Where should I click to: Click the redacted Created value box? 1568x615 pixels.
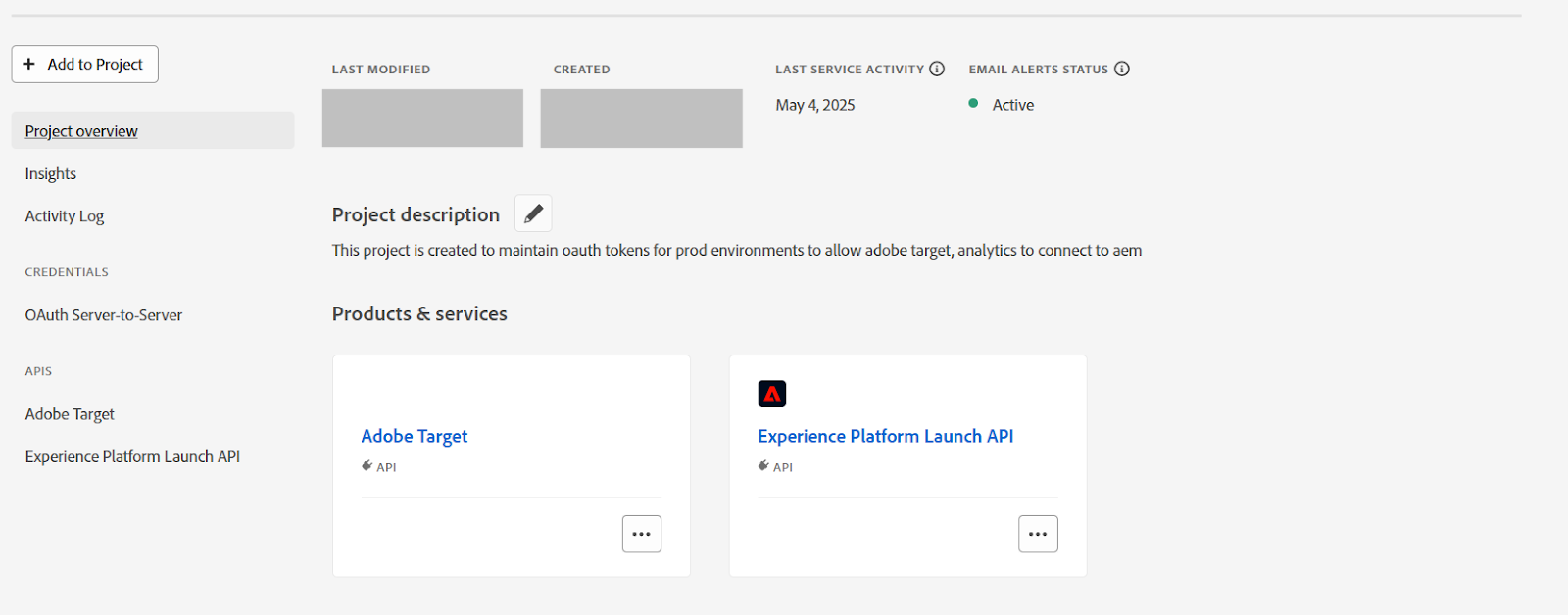pyautogui.click(x=642, y=118)
